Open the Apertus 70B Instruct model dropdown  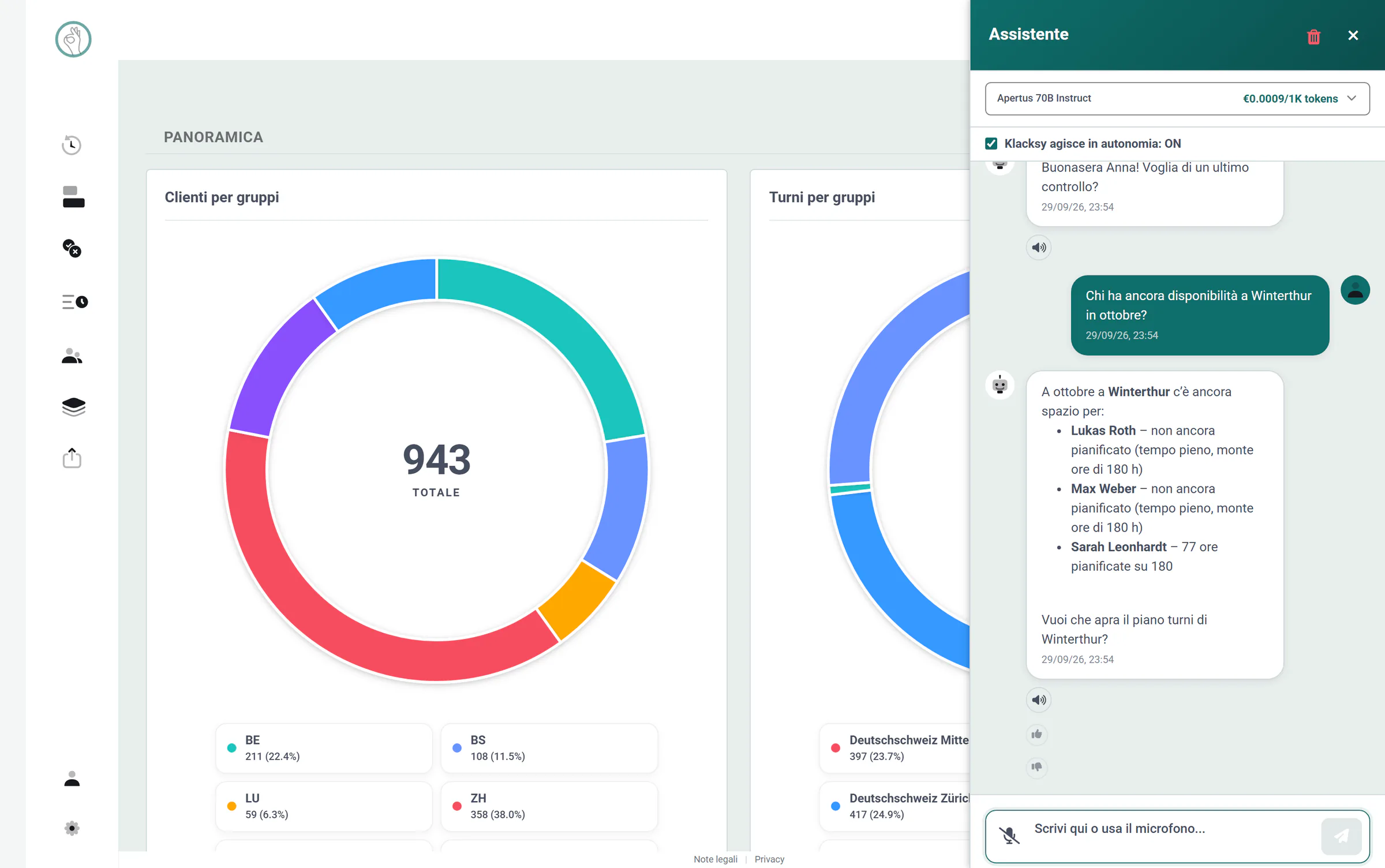pyautogui.click(x=1177, y=99)
